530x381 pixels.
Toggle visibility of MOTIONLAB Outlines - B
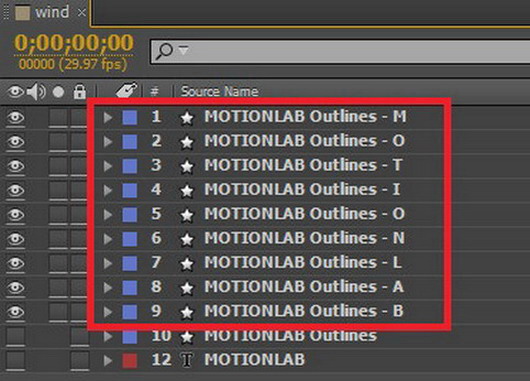coord(16,312)
